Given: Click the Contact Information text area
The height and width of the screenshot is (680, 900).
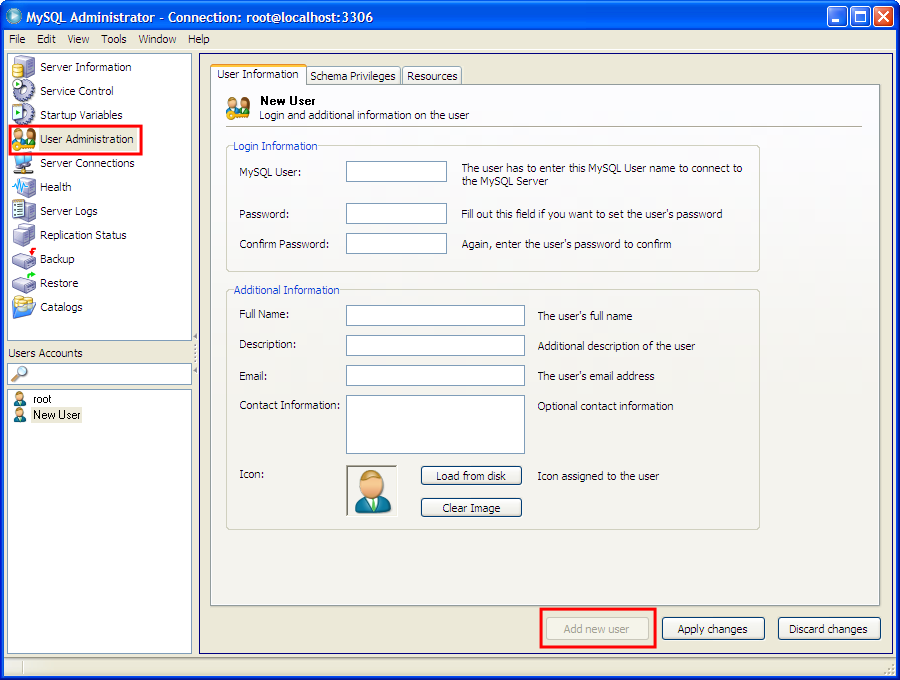Looking at the screenshot, I should pyautogui.click(x=435, y=424).
